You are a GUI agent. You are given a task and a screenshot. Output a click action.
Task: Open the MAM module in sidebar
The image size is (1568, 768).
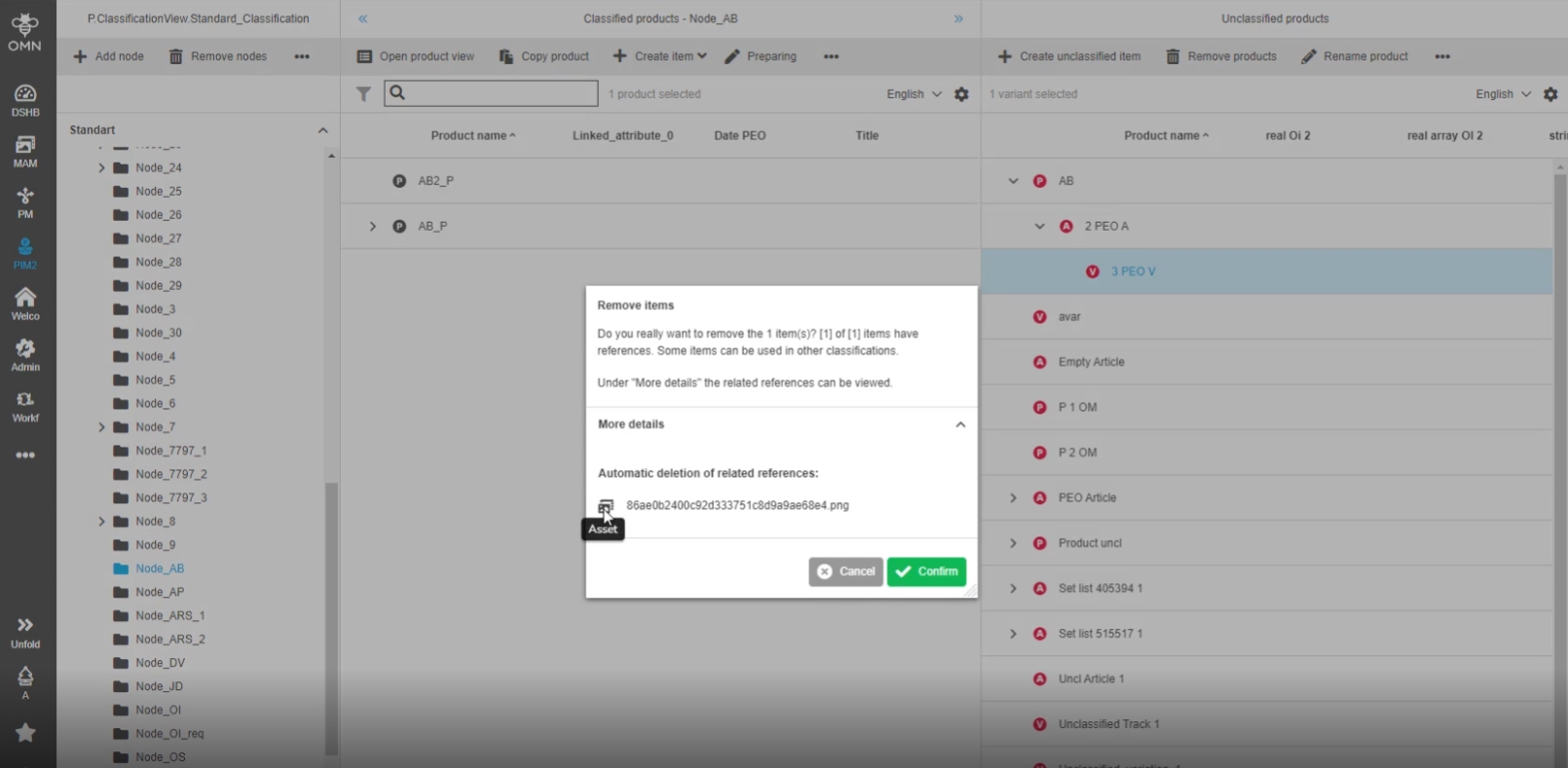[x=25, y=151]
